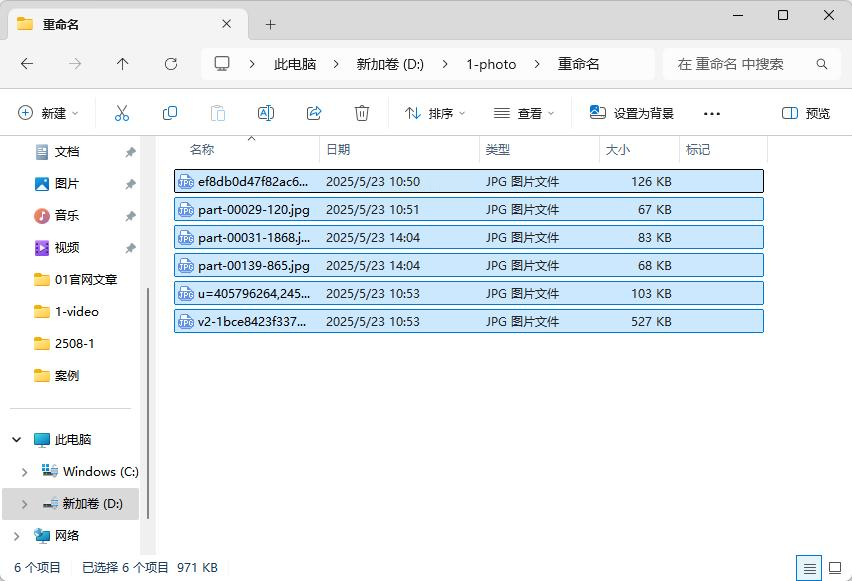Click 设置为背景 button
Image resolution: width=852 pixels, height=581 pixels.
point(632,113)
